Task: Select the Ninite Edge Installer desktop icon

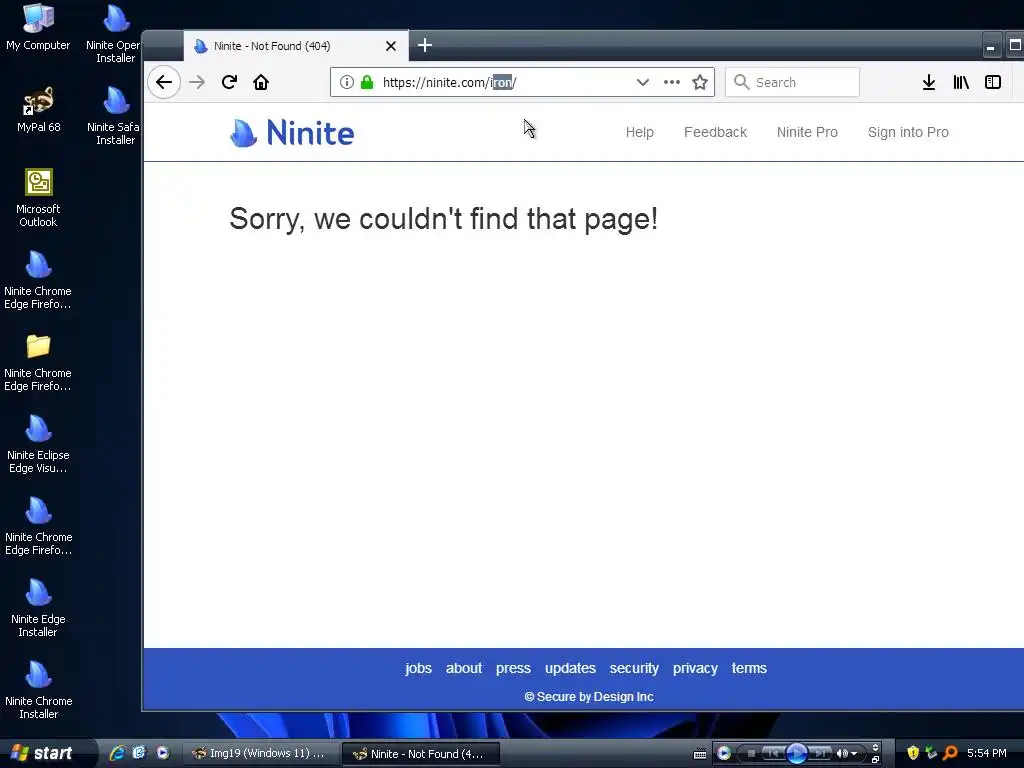Action: pyautogui.click(x=38, y=609)
